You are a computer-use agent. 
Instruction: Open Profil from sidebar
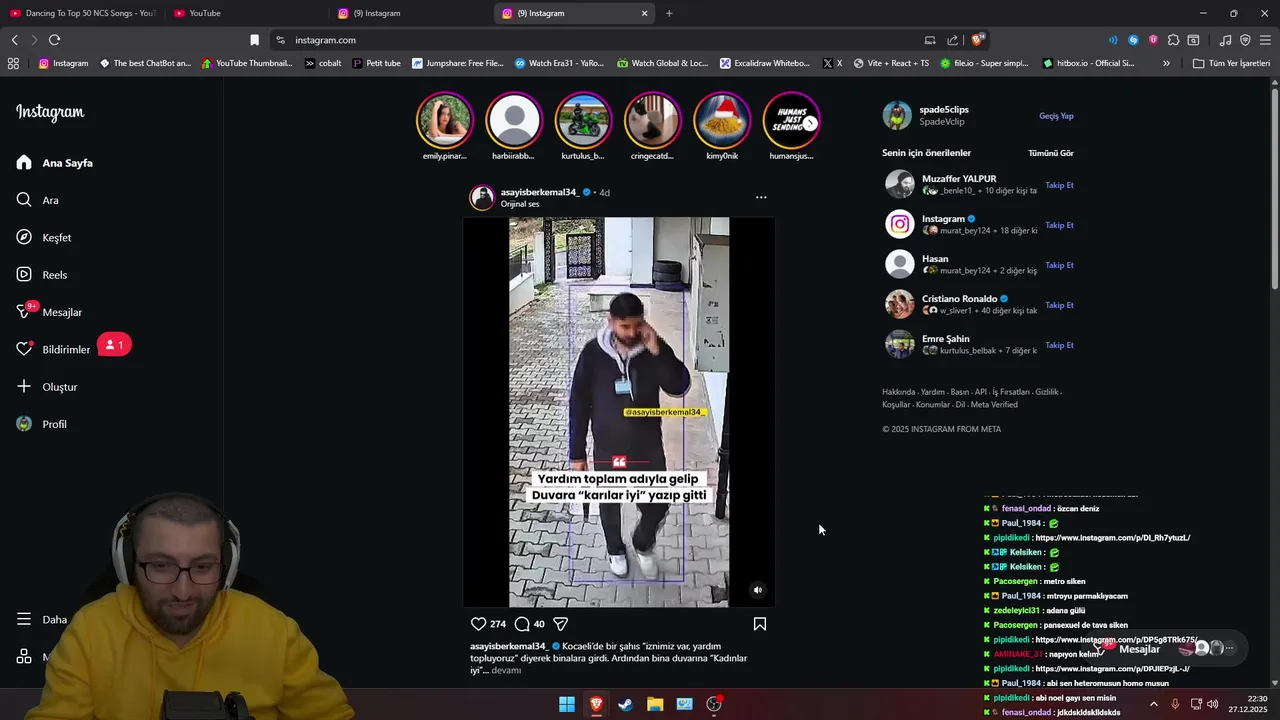(41, 424)
